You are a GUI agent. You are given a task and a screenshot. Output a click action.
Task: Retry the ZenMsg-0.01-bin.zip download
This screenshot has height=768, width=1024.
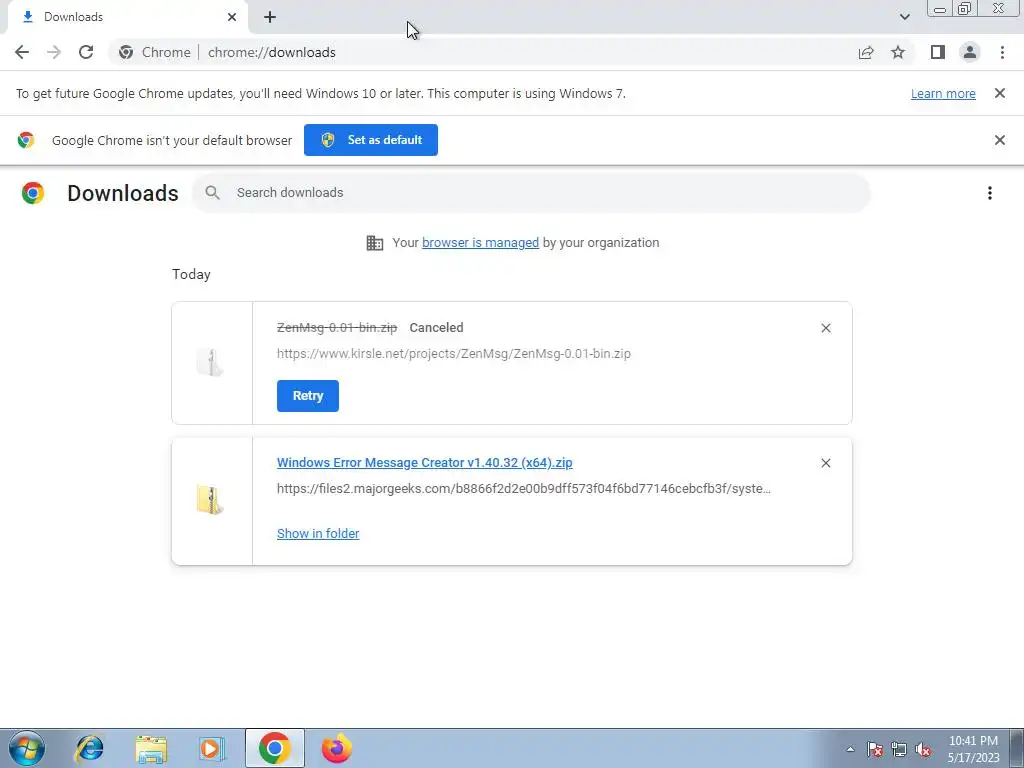[308, 396]
